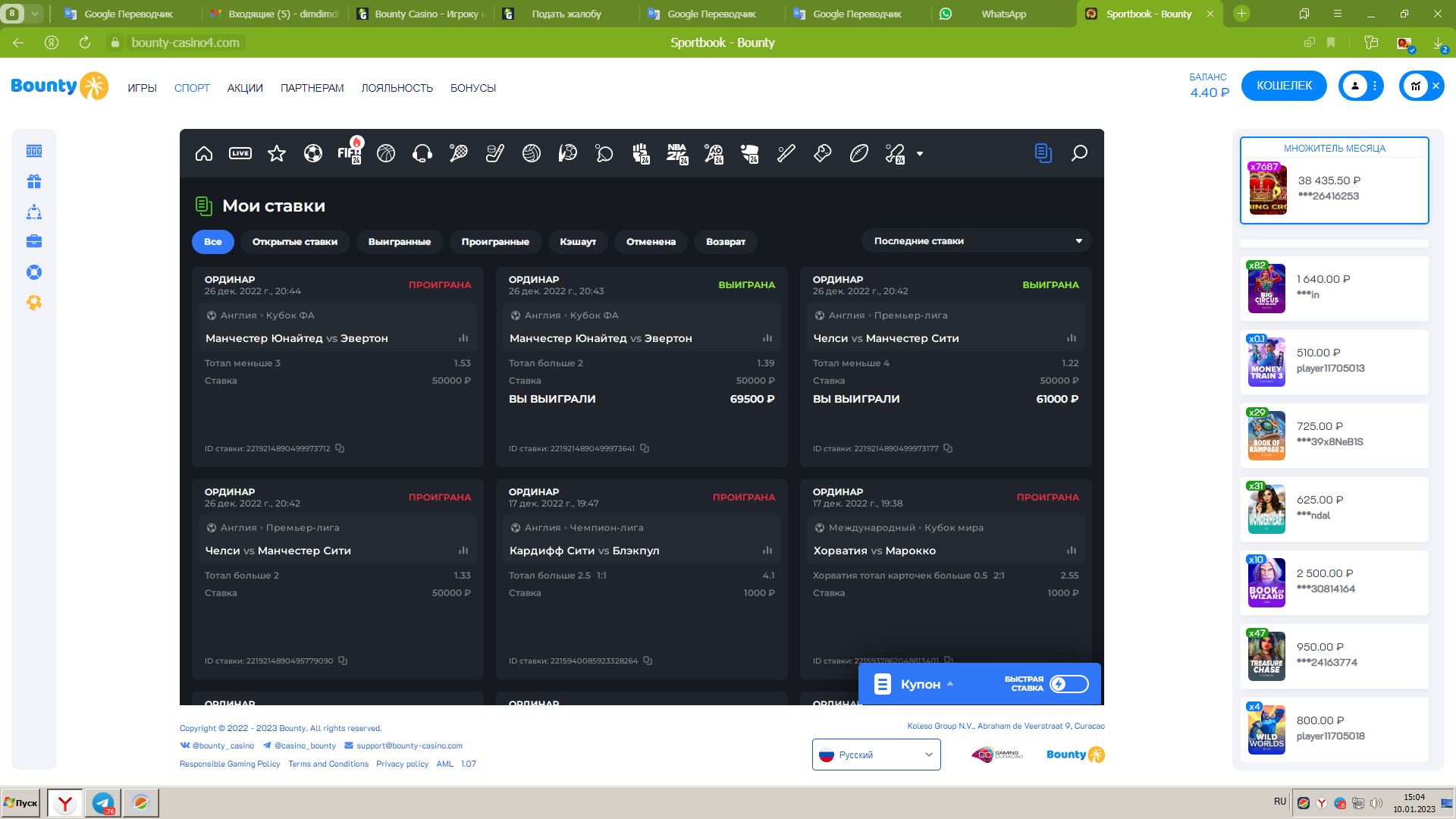This screenshot has height=819, width=1456.
Task: Open the user profile menu button
Action: click(1360, 86)
